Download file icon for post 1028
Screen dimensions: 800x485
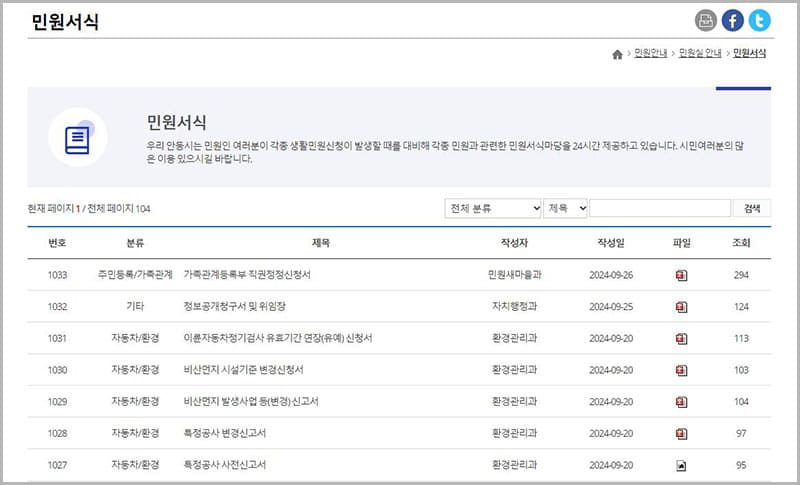tap(681, 434)
